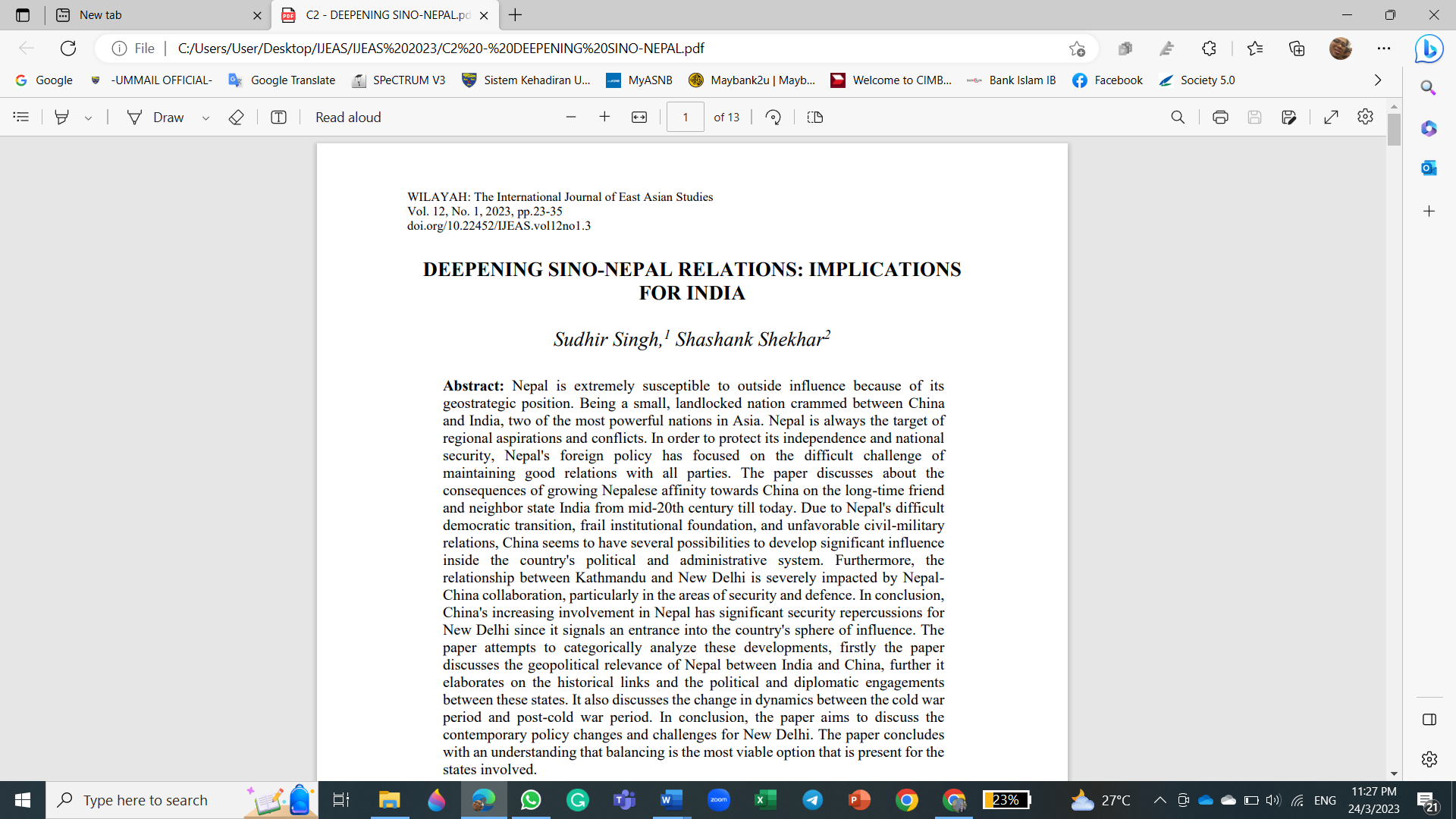
Task: Refresh the current page
Action: [68, 49]
